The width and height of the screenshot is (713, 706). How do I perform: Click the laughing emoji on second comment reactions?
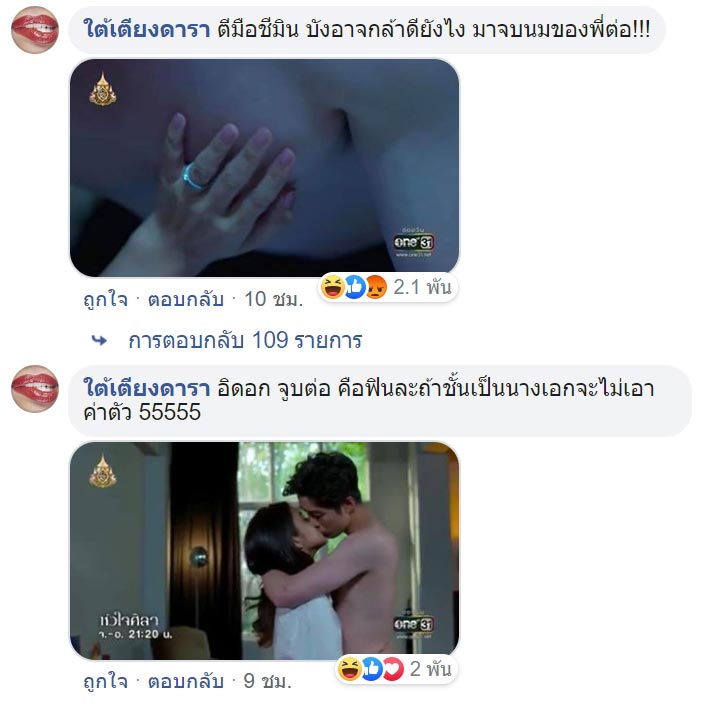[x=349, y=669]
